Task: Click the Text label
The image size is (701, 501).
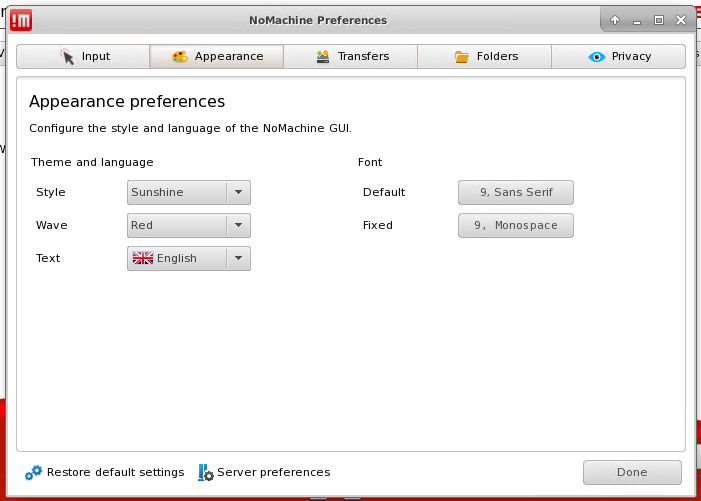Action: (48, 258)
